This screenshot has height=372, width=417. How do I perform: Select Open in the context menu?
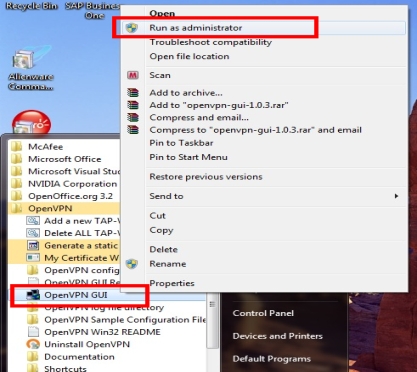[x=162, y=13]
